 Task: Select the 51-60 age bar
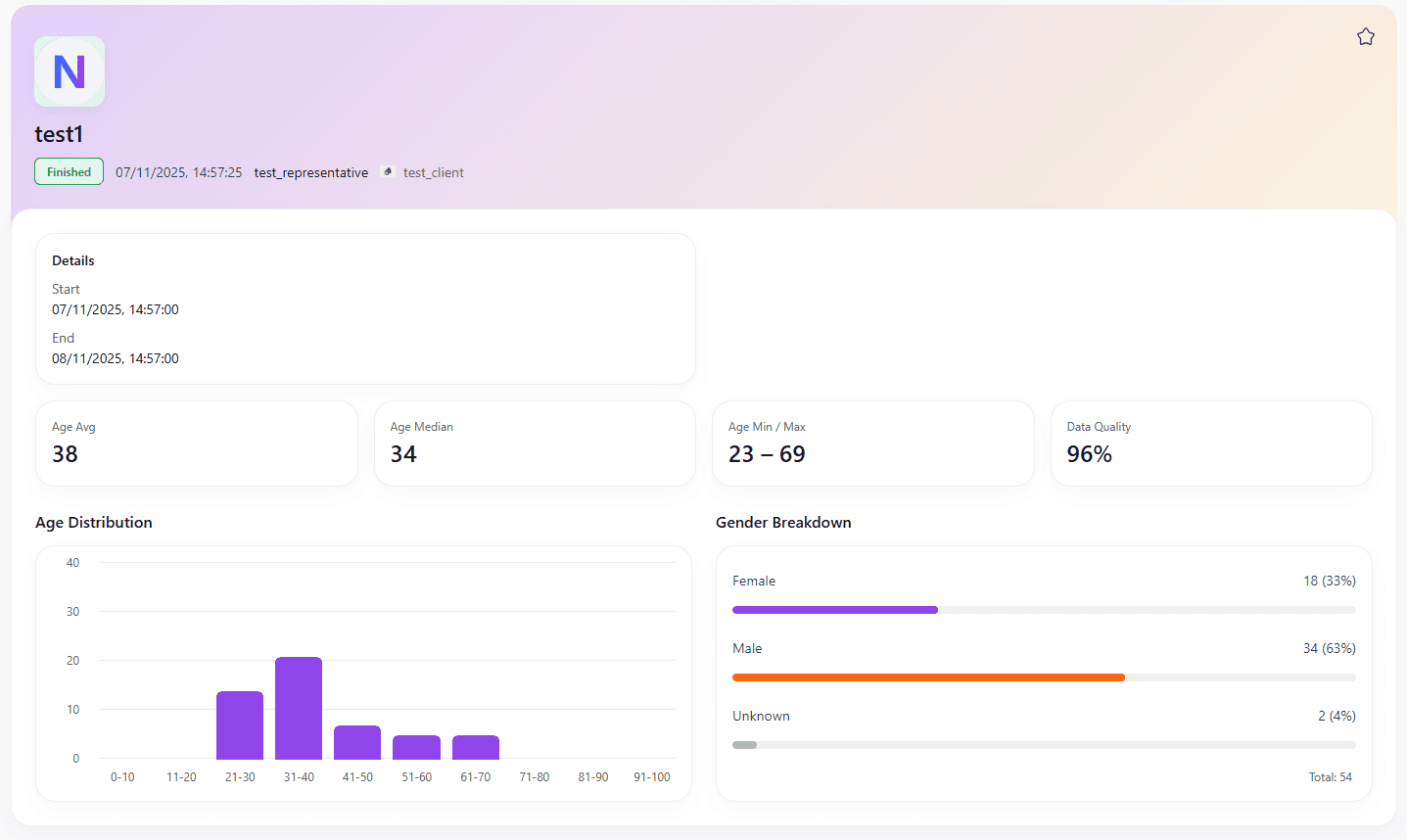pos(416,747)
